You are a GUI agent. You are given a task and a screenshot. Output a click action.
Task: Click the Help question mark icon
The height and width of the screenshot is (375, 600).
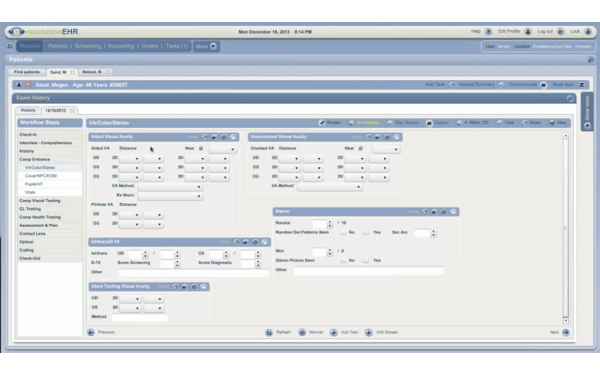(x=488, y=32)
